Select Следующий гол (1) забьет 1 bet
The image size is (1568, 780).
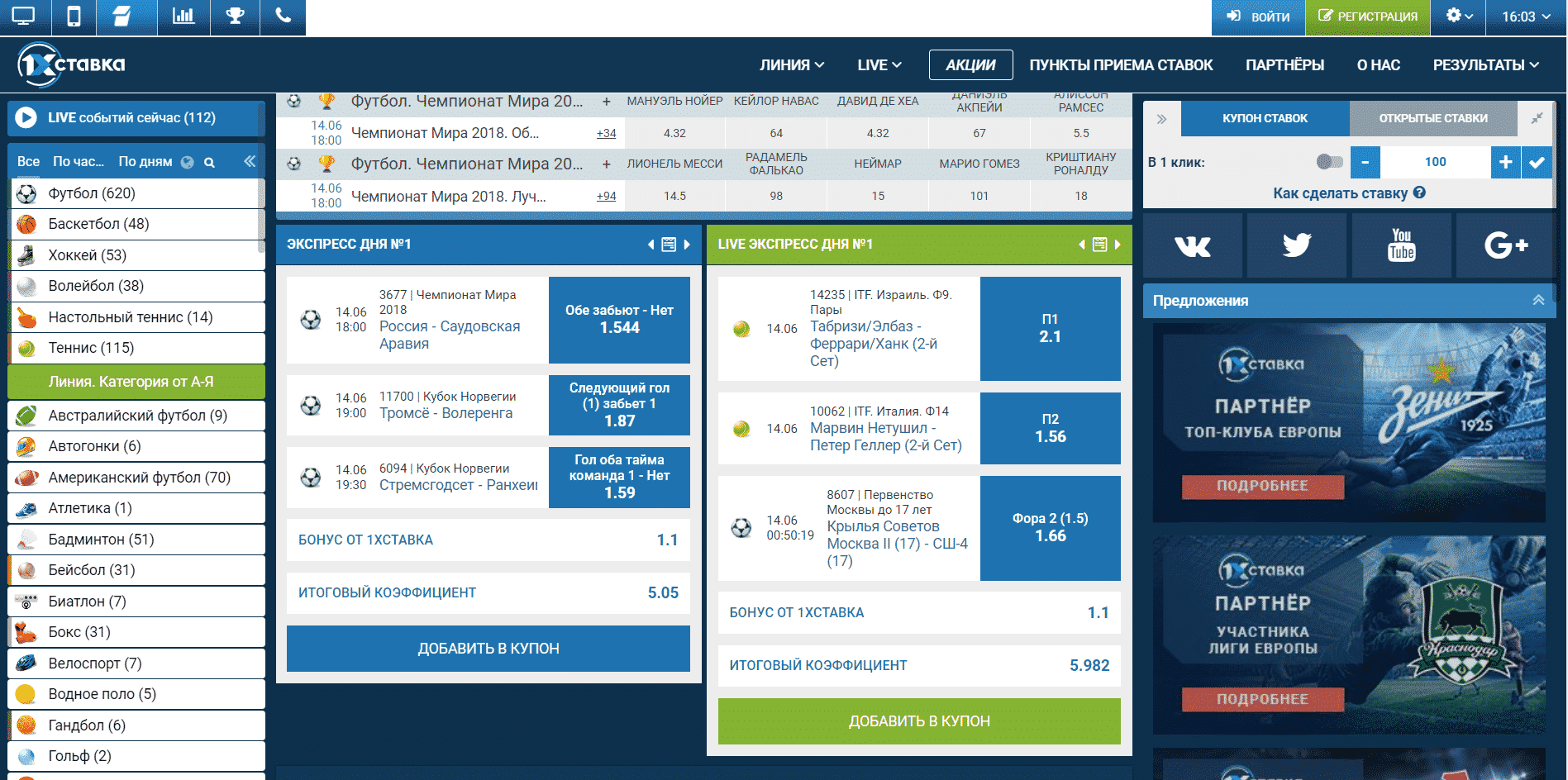point(619,405)
